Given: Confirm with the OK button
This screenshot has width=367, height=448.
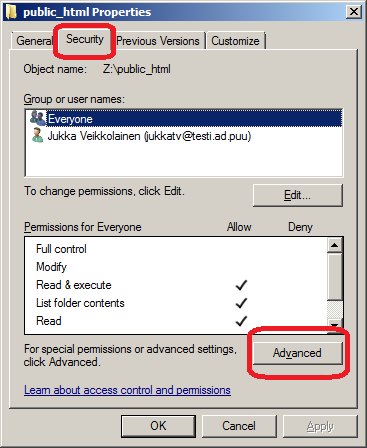Looking at the screenshot, I should pos(158,426).
